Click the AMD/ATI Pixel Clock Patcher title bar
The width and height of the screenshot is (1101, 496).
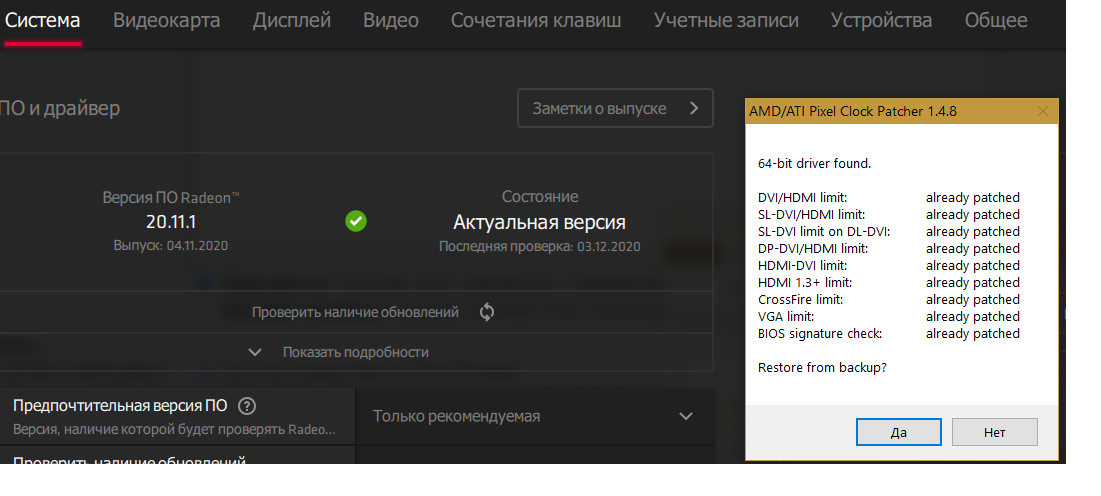(880, 111)
